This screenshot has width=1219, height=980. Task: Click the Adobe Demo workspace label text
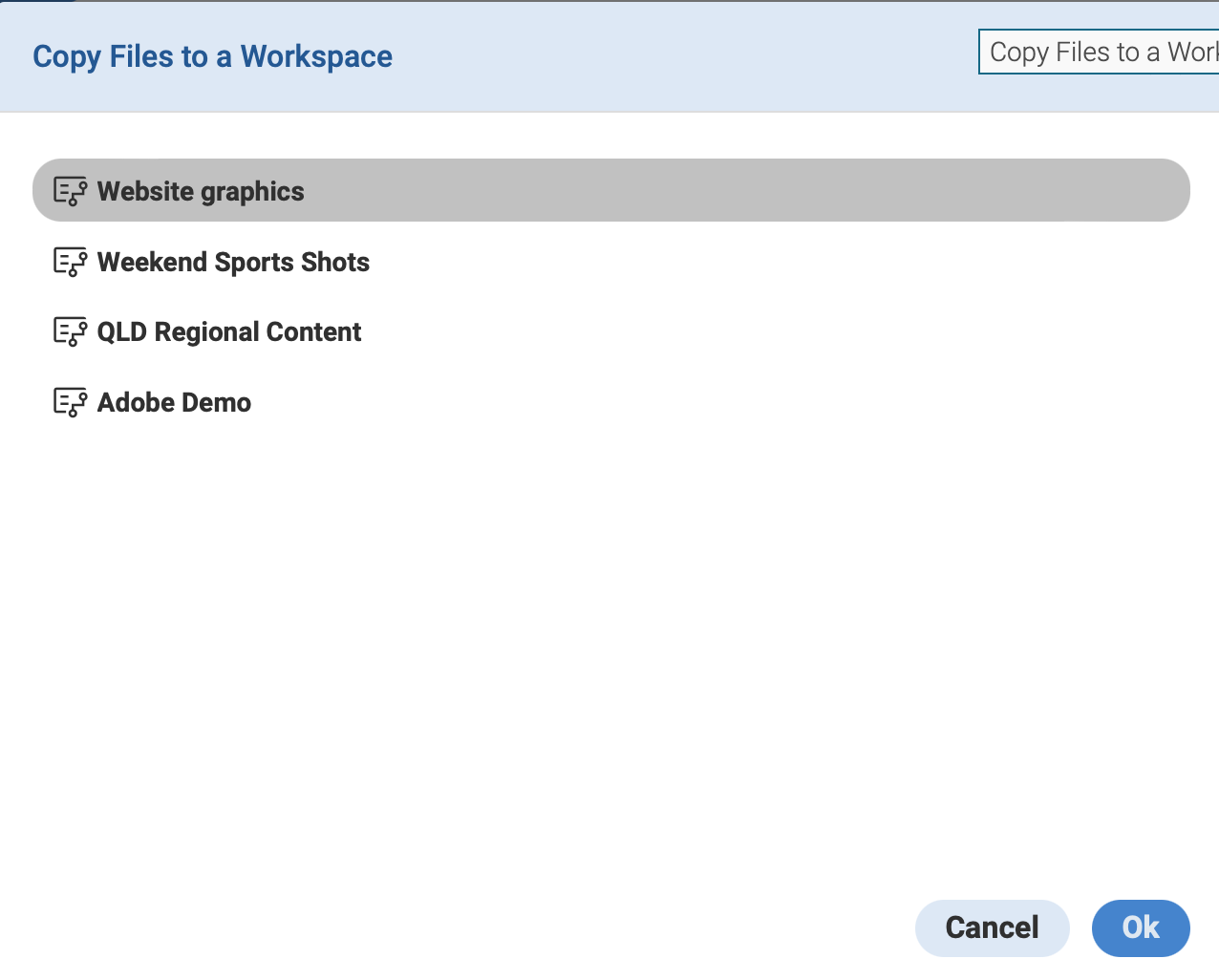tap(173, 402)
